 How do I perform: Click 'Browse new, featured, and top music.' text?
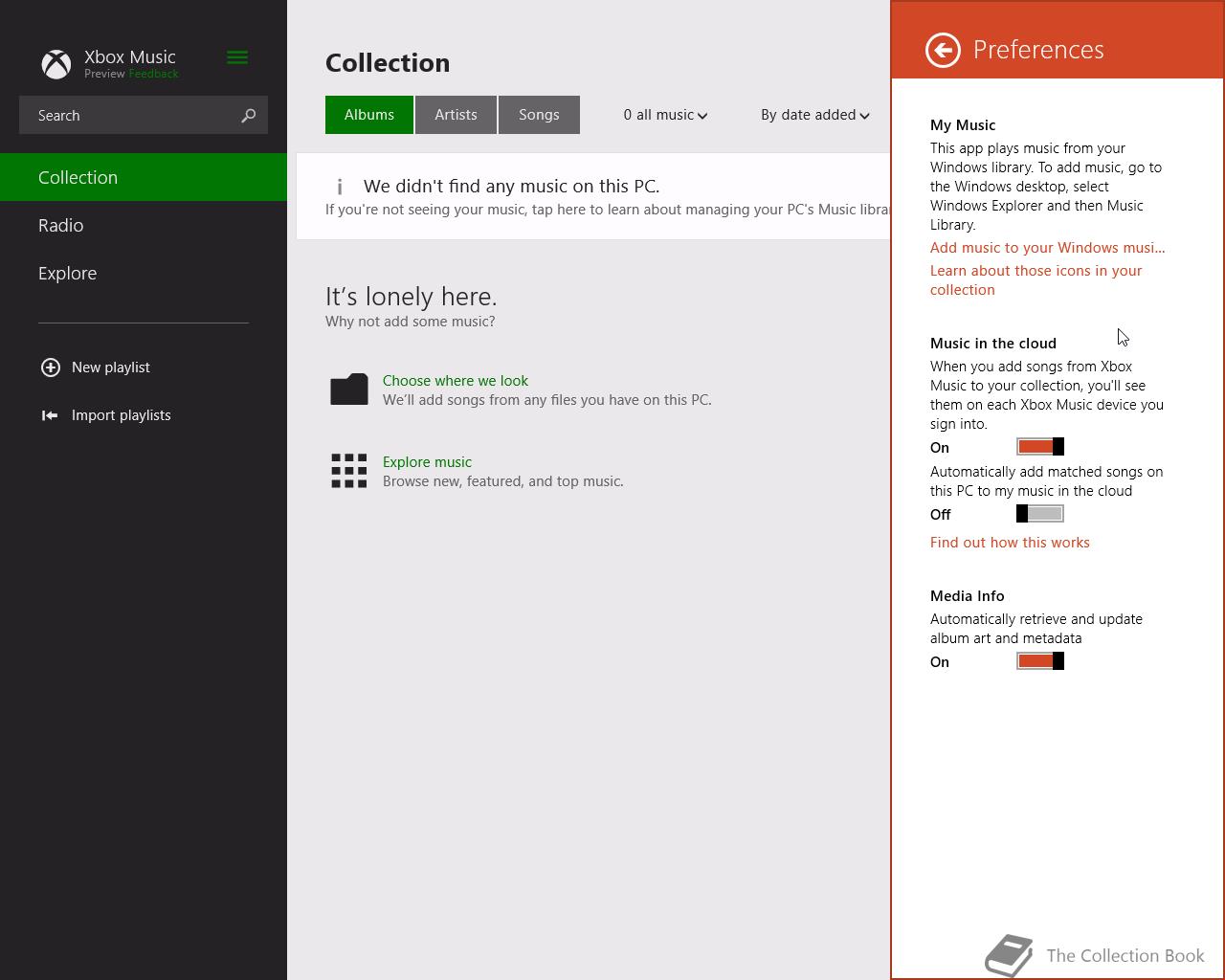(x=503, y=480)
